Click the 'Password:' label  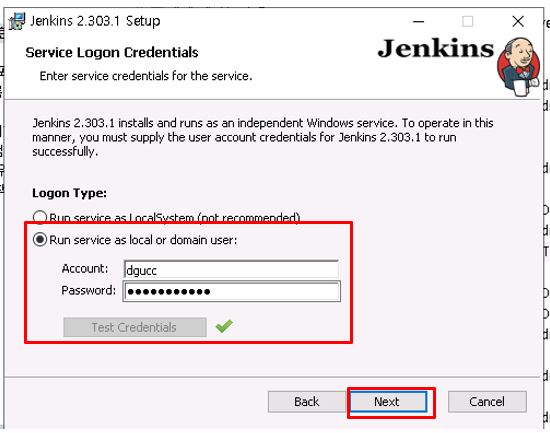(x=88, y=290)
